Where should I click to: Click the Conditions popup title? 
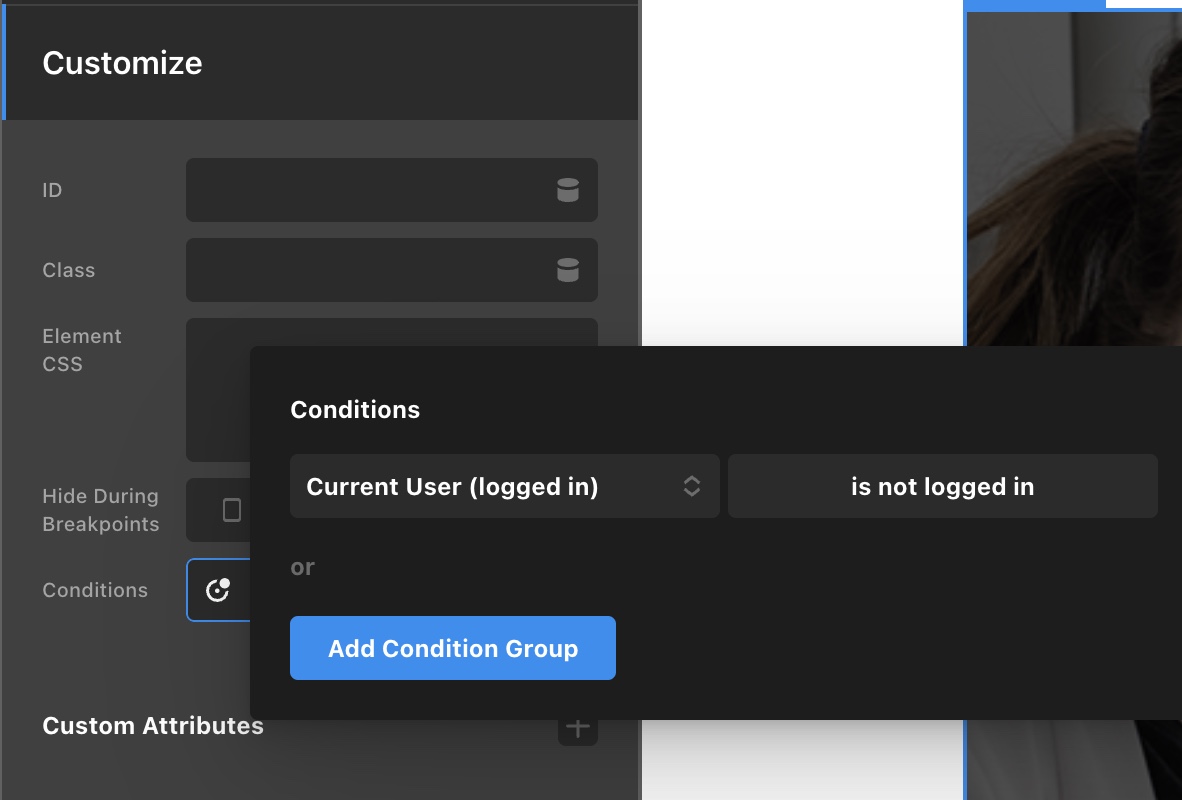coord(355,409)
